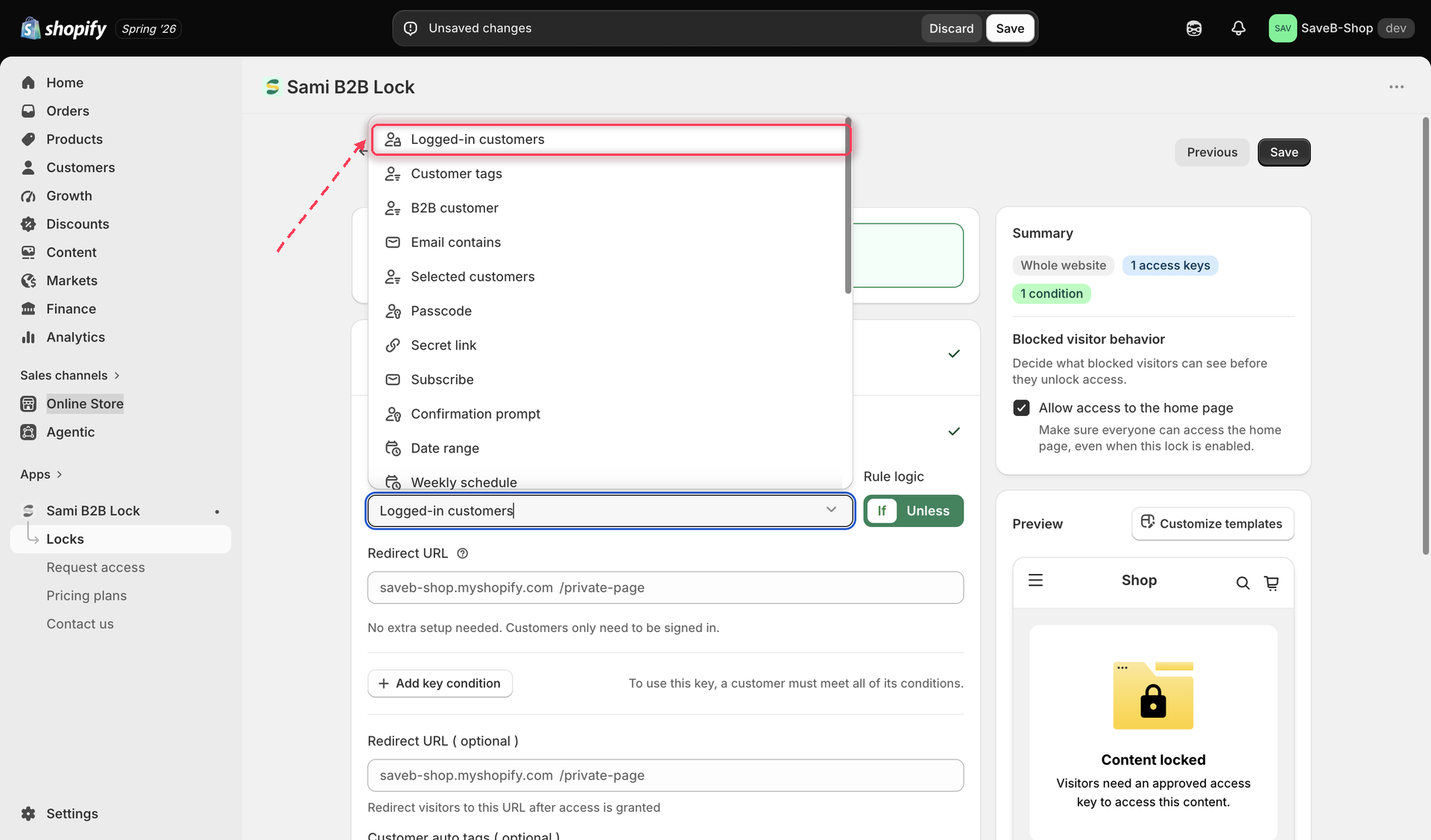Click the preview hamburger menu icon

point(1035,580)
